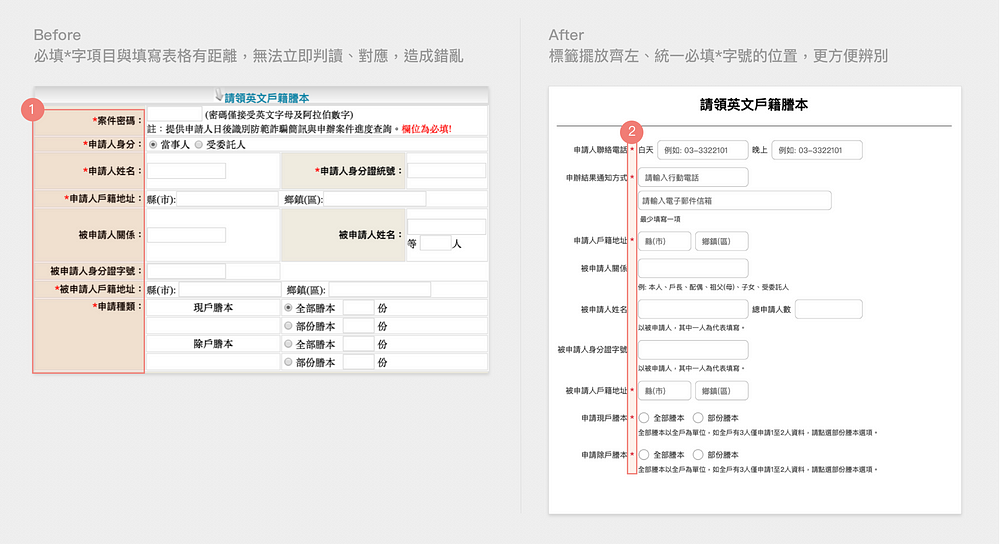Click 鄉鎮(區) field of 申請人戶籍地址 in Before form

[x=375, y=199]
